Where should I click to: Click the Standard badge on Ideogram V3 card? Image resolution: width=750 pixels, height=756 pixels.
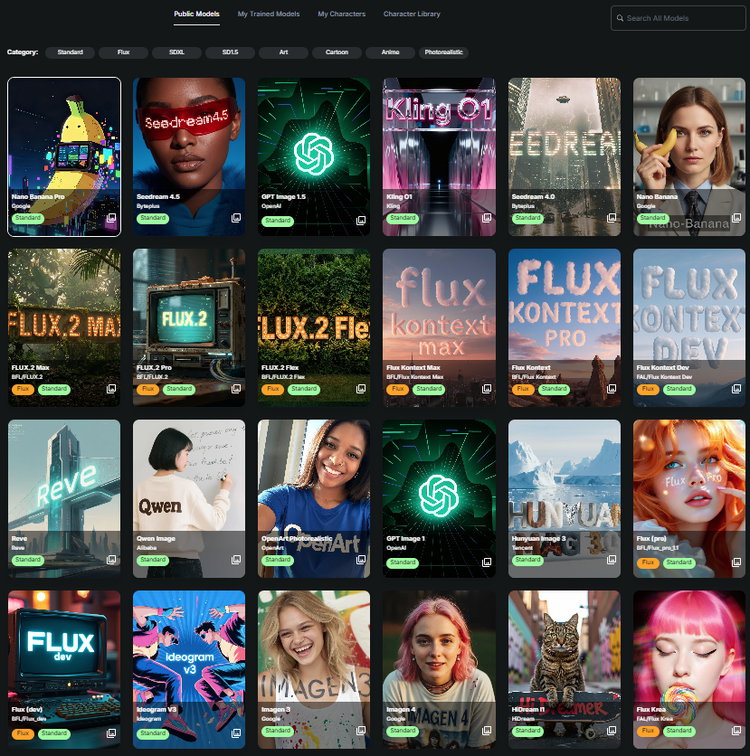pyautogui.click(x=153, y=731)
